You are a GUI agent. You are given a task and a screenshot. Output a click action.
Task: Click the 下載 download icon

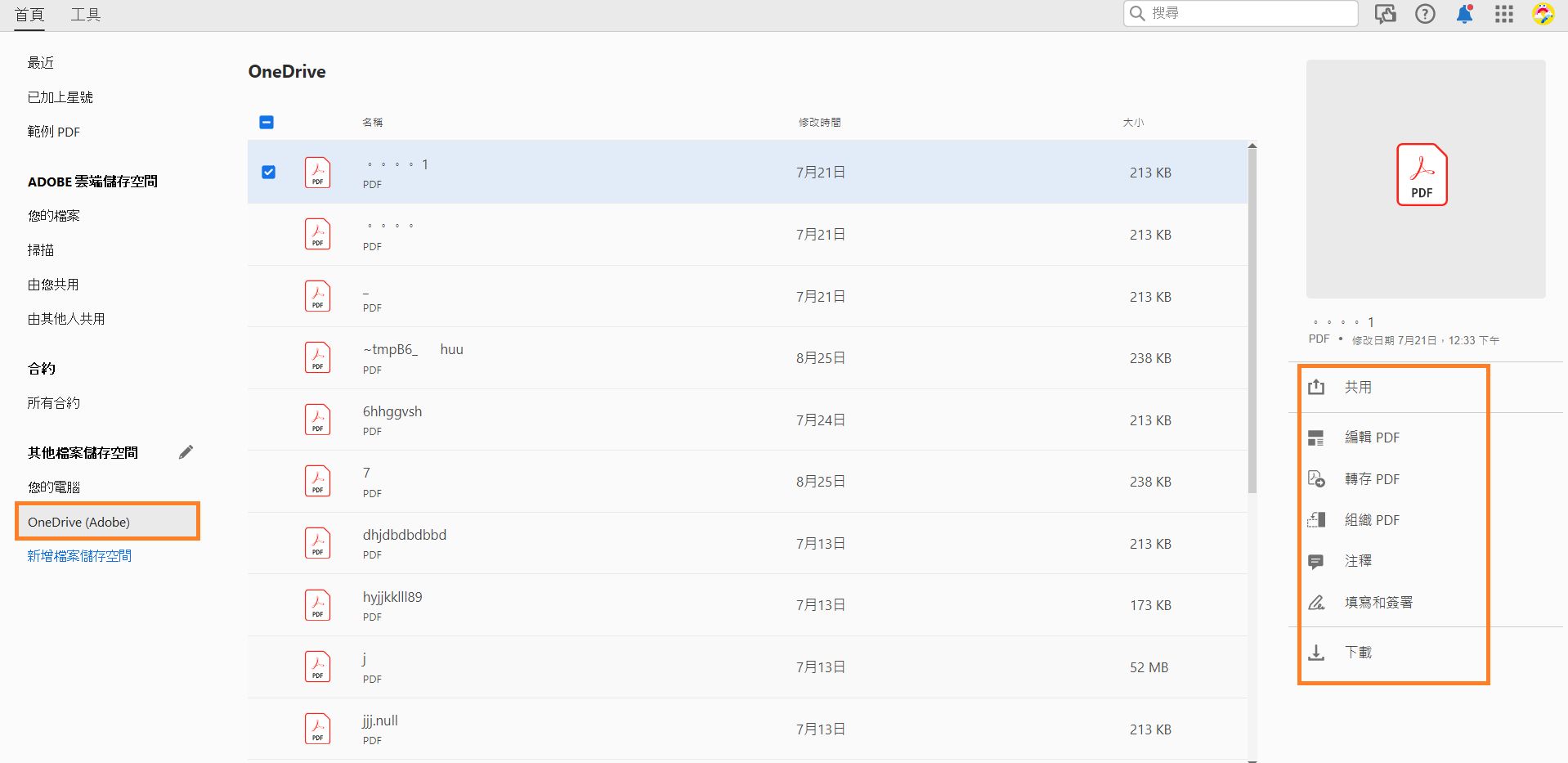(1316, 653)
